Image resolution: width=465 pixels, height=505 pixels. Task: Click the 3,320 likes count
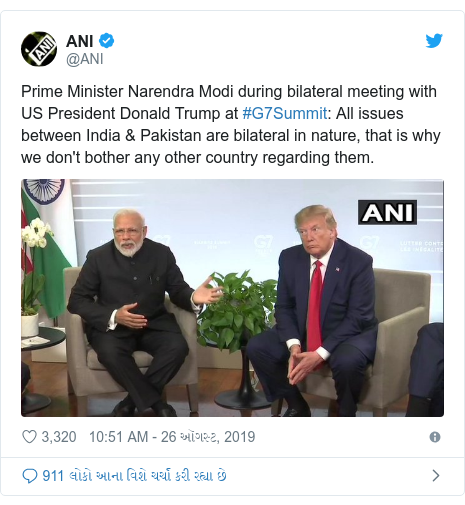tap(59, 437)
